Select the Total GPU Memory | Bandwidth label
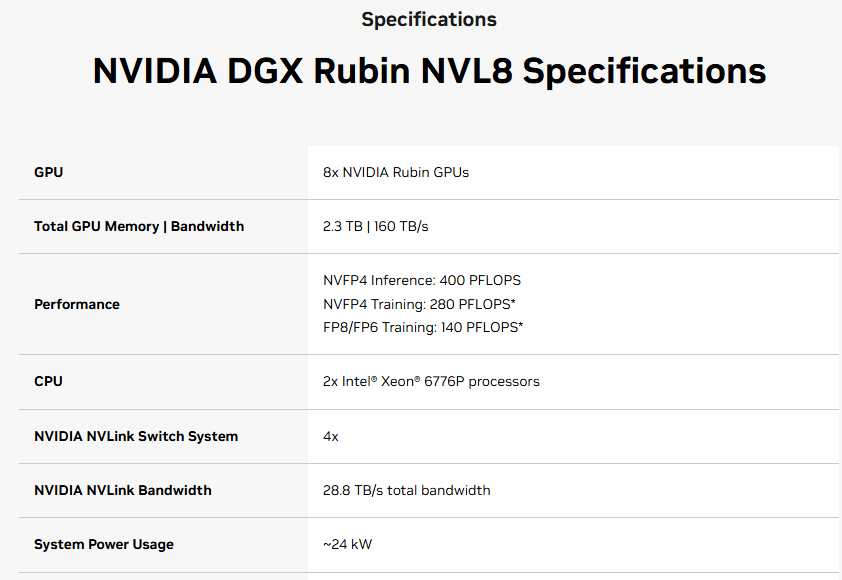 [x=139, y=226]
